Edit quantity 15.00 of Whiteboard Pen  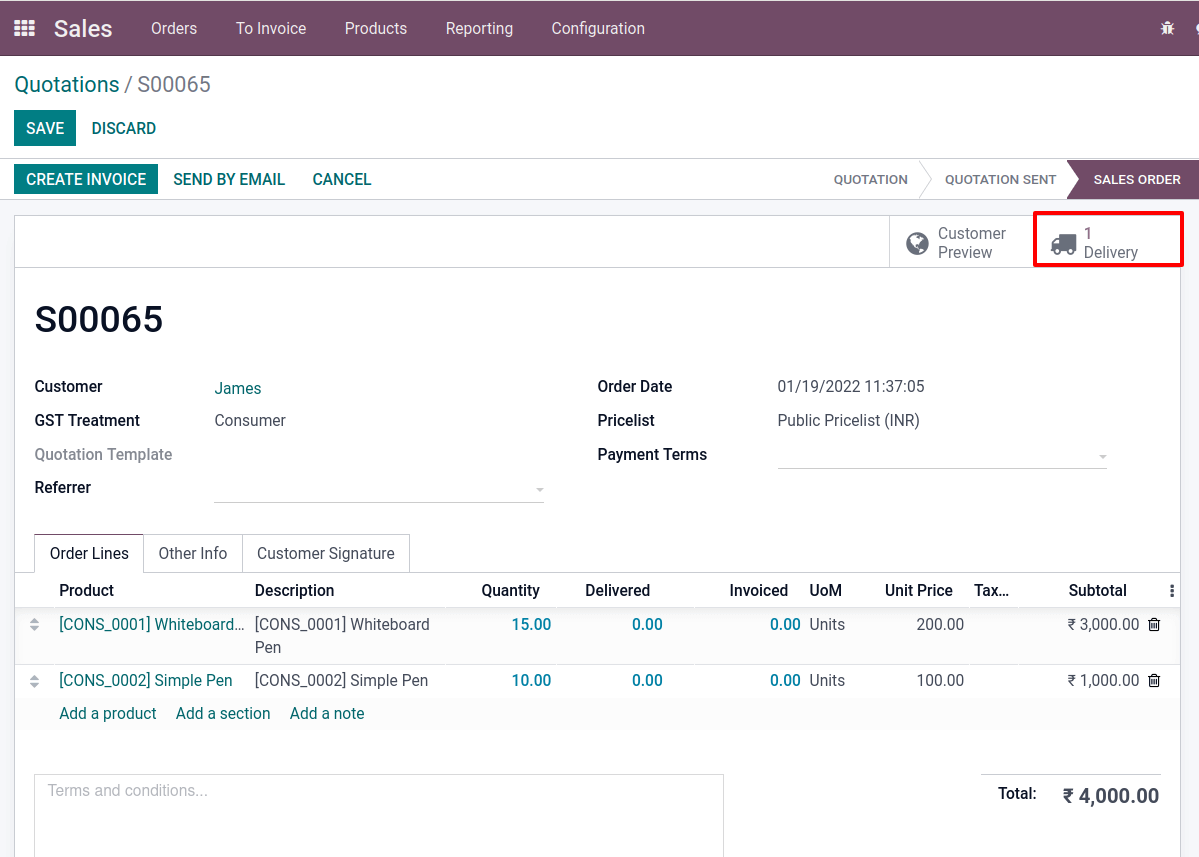point(531,625)
